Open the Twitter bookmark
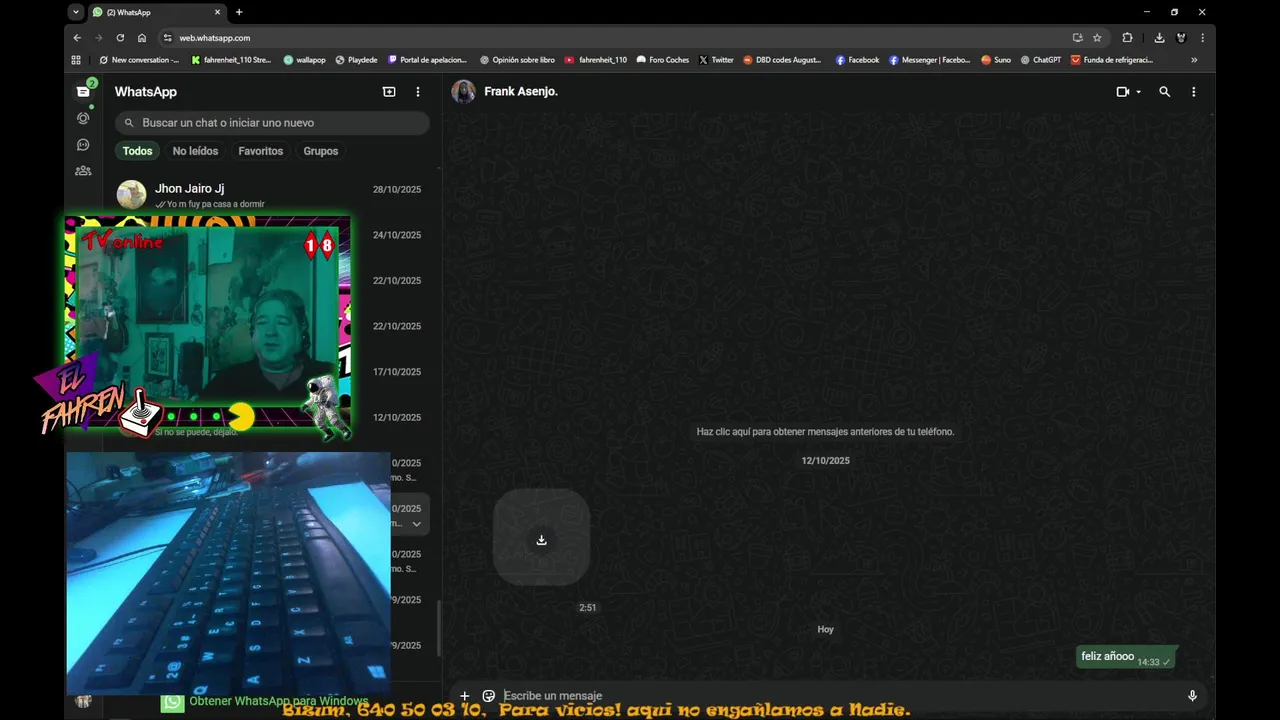The width and height of the screenshot is (1280, 720). click(x=716, y=60)
